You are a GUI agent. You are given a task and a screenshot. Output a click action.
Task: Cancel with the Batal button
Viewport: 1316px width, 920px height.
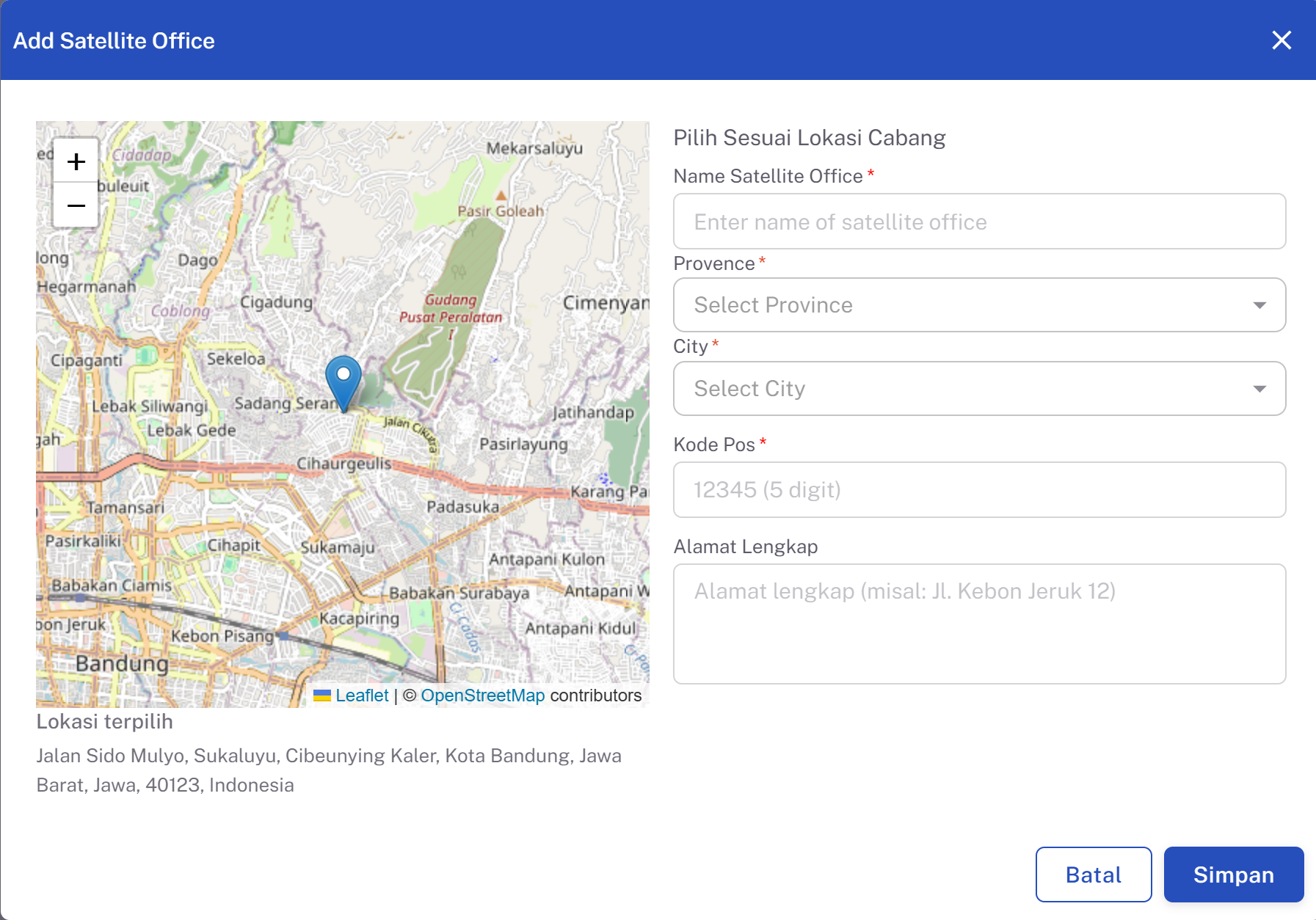pos(1094,875)
